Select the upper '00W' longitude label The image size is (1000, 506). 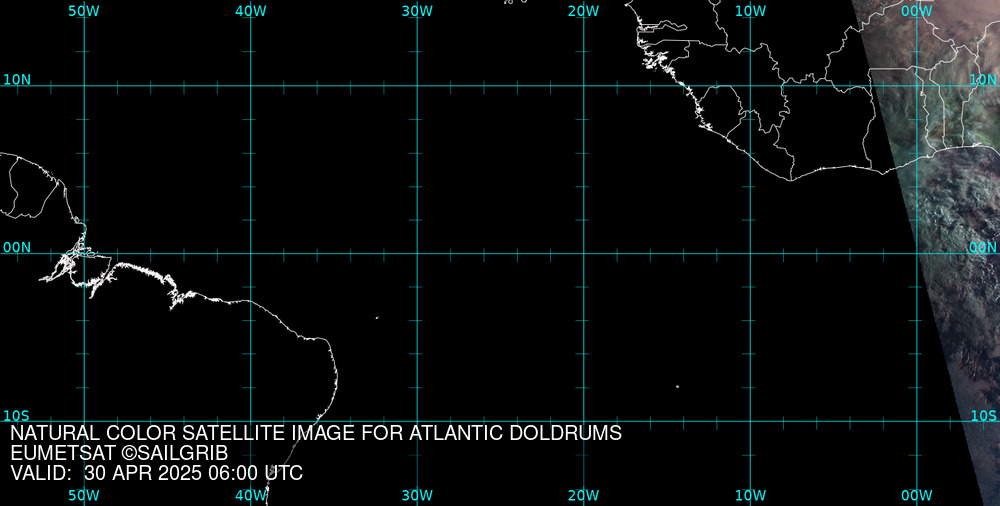[917, 11]
